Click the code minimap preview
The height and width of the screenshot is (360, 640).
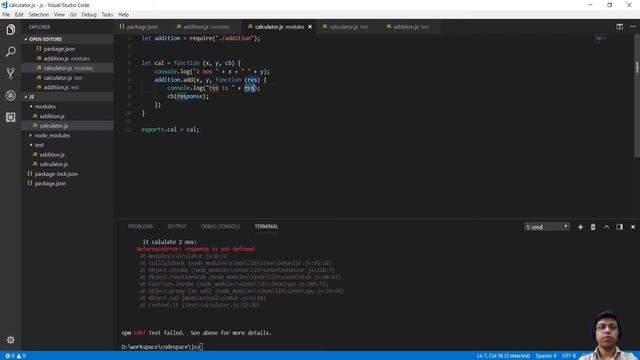coord(601,38)
